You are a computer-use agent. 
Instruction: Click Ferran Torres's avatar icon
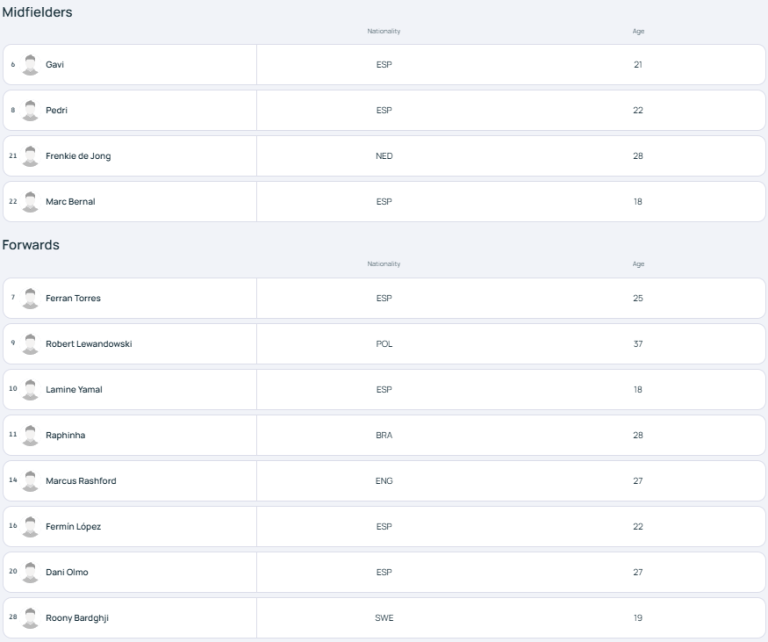(x=30, y=298)
